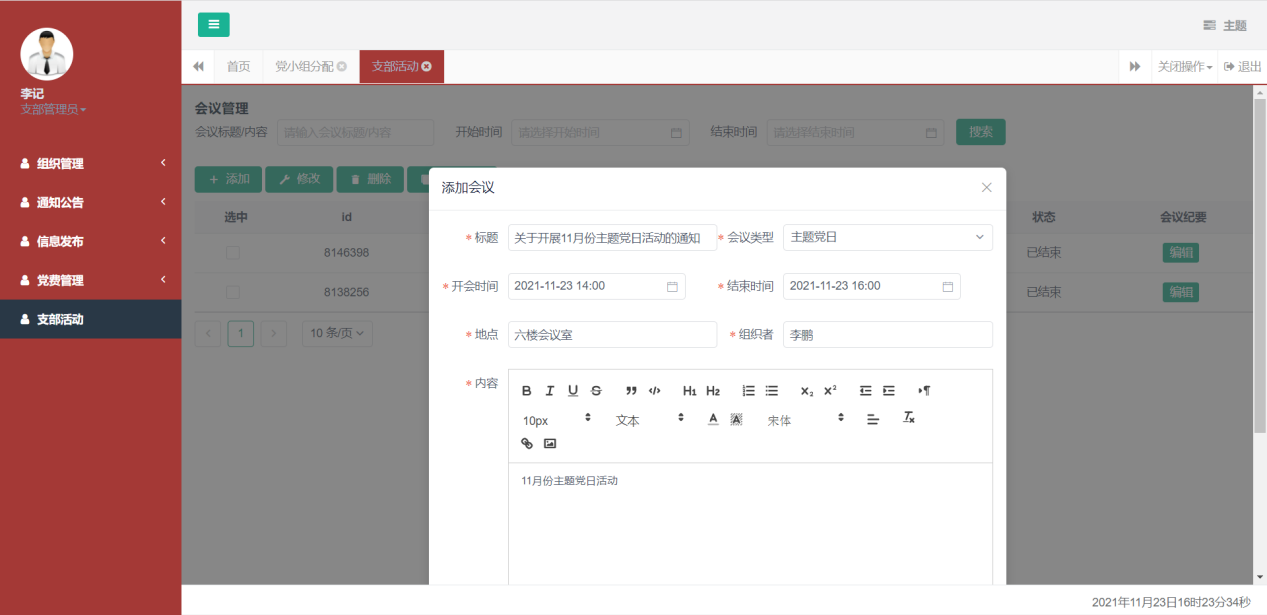The width and height of the screenshot is (1267, 615).
Task: Switch to the 首页 tab
Action: click(x=238, y=67)
